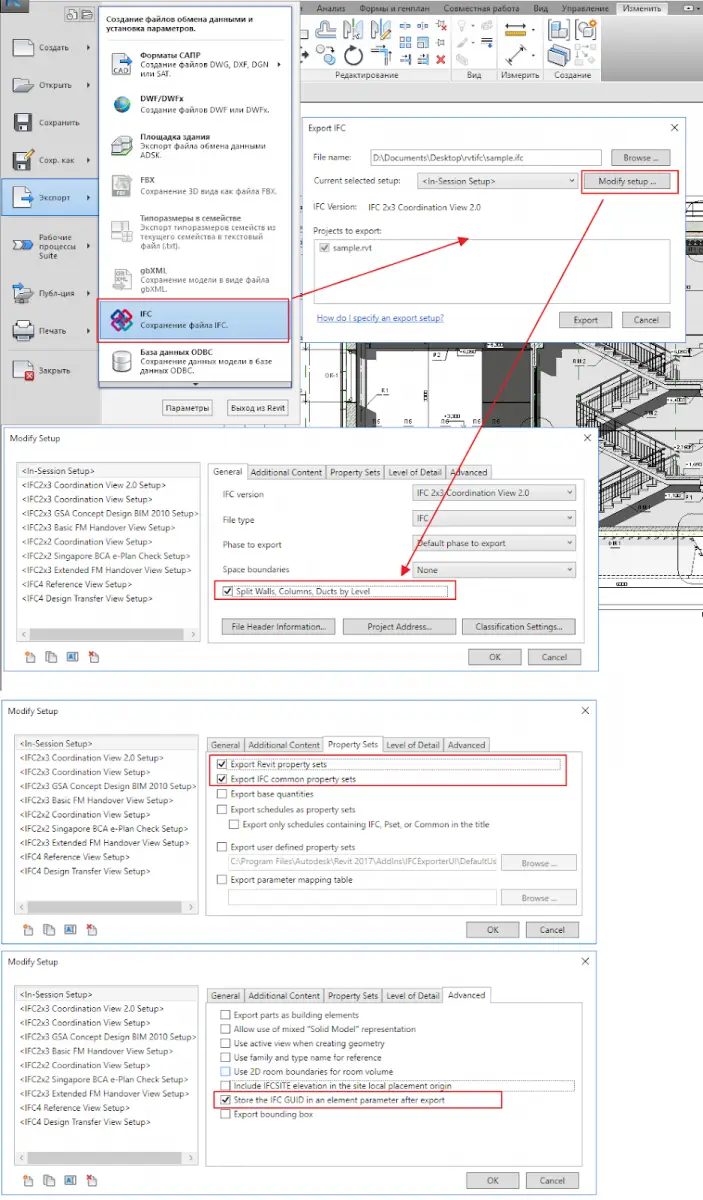Choose the FBX export option
The image size is (703, 1200).
pos(195,186)
